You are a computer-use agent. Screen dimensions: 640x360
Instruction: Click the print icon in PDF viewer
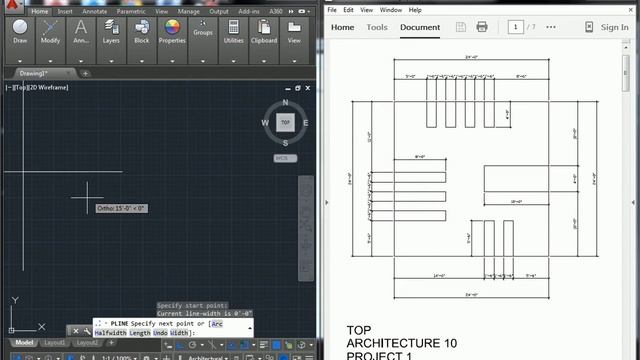click(482, 27)
